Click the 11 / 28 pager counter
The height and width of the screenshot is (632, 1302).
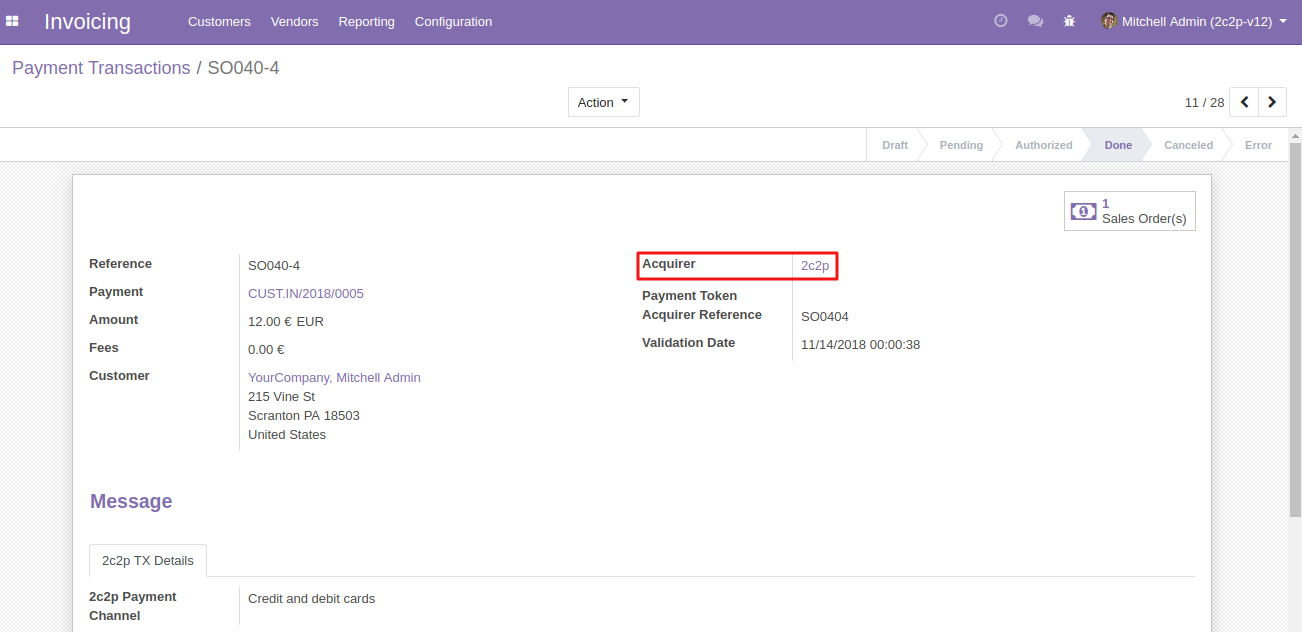1204,102
